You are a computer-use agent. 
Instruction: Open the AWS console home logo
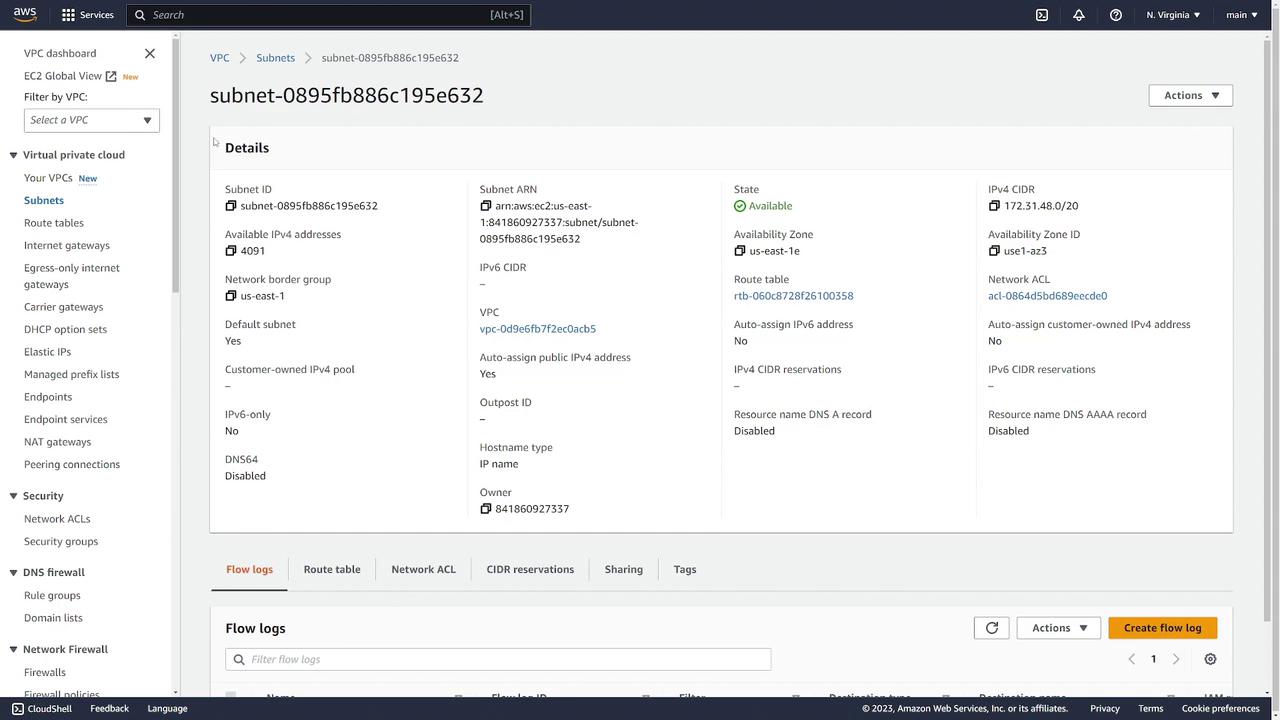(25, 15)
